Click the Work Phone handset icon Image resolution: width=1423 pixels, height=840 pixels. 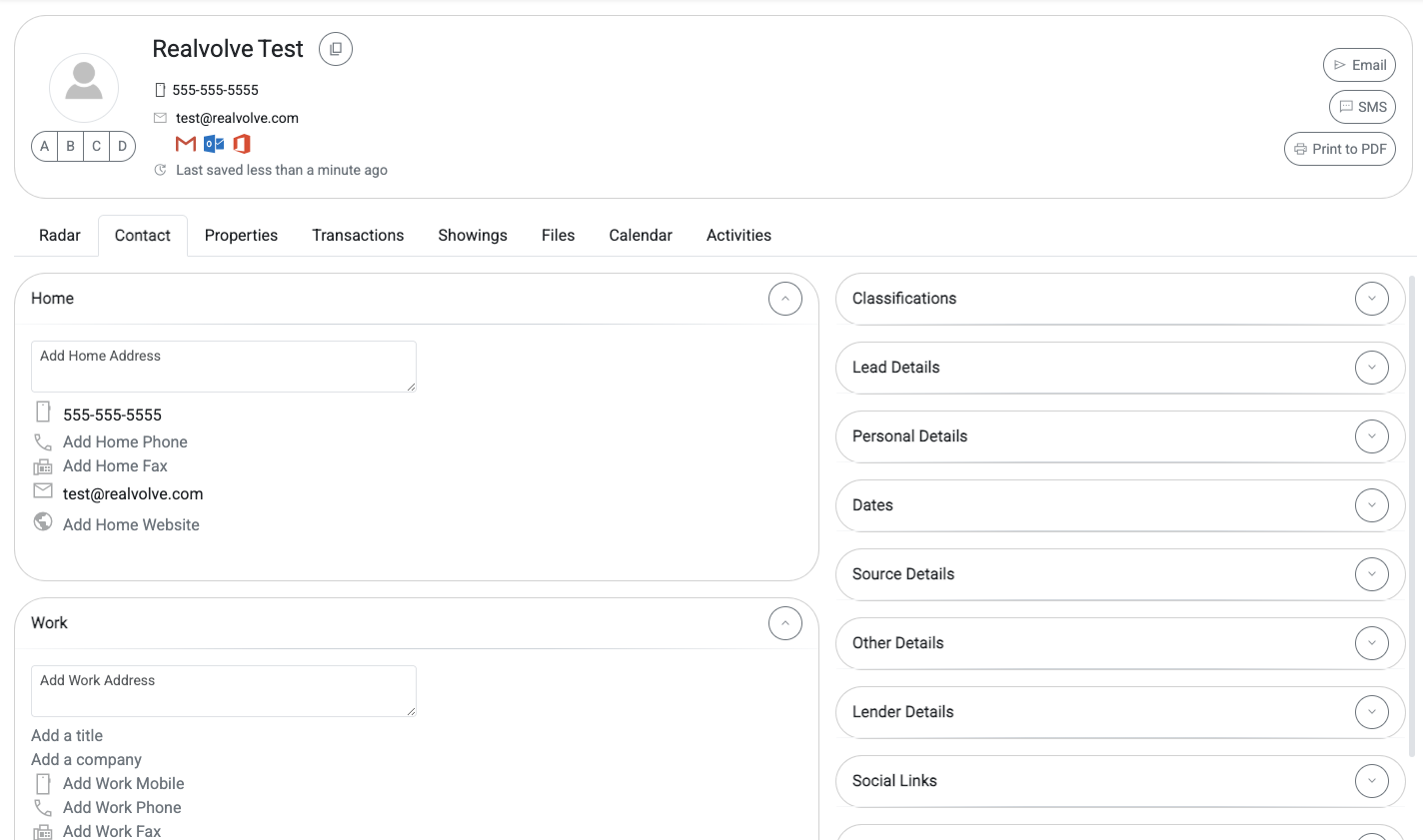(43, 807)
